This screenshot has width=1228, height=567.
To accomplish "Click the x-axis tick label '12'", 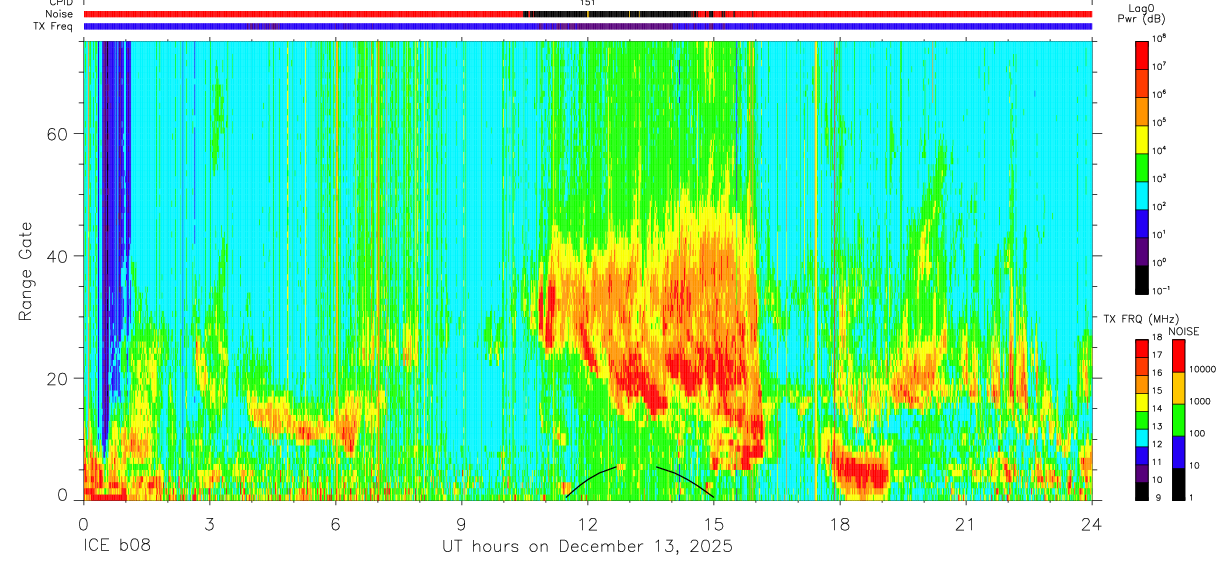I will (x=588, y=524).
